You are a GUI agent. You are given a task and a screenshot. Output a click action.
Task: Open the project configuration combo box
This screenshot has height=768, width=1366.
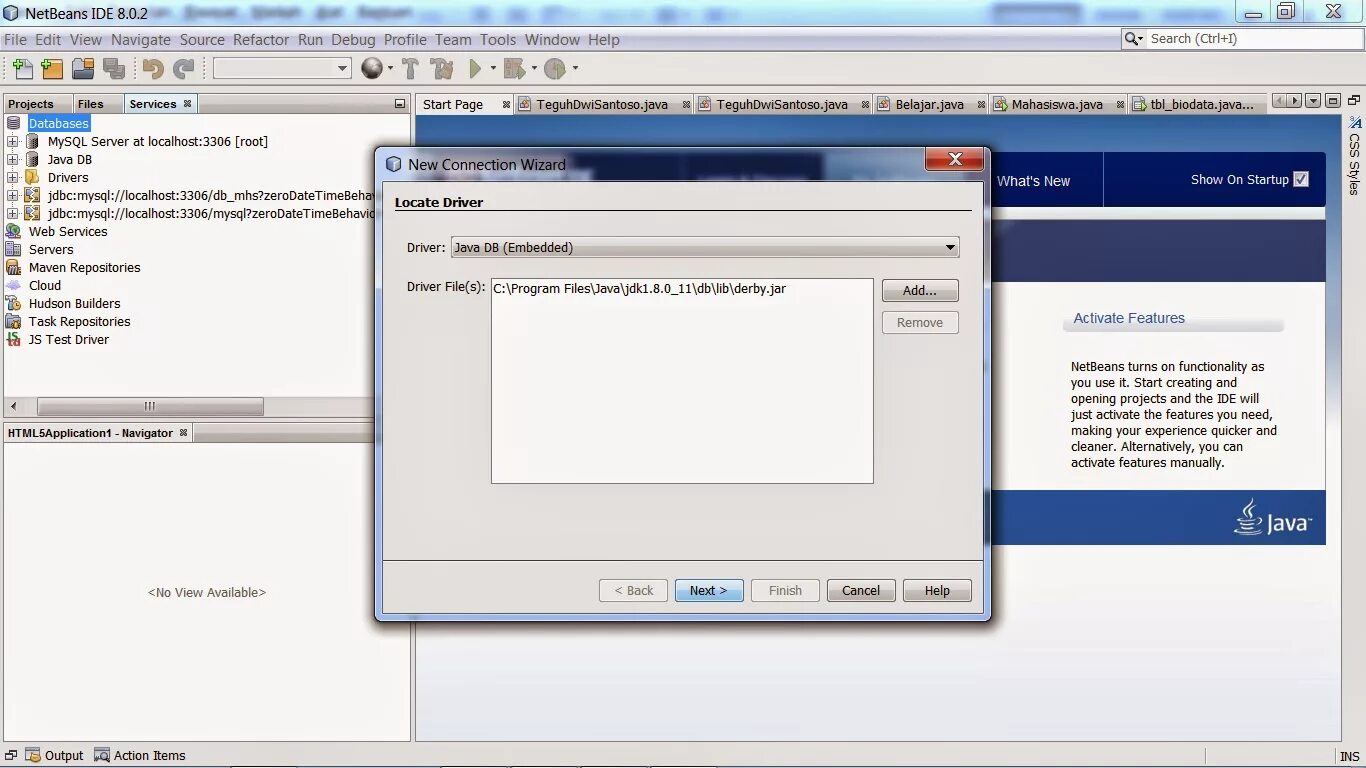pyautogui.click(x=282, y=68)
